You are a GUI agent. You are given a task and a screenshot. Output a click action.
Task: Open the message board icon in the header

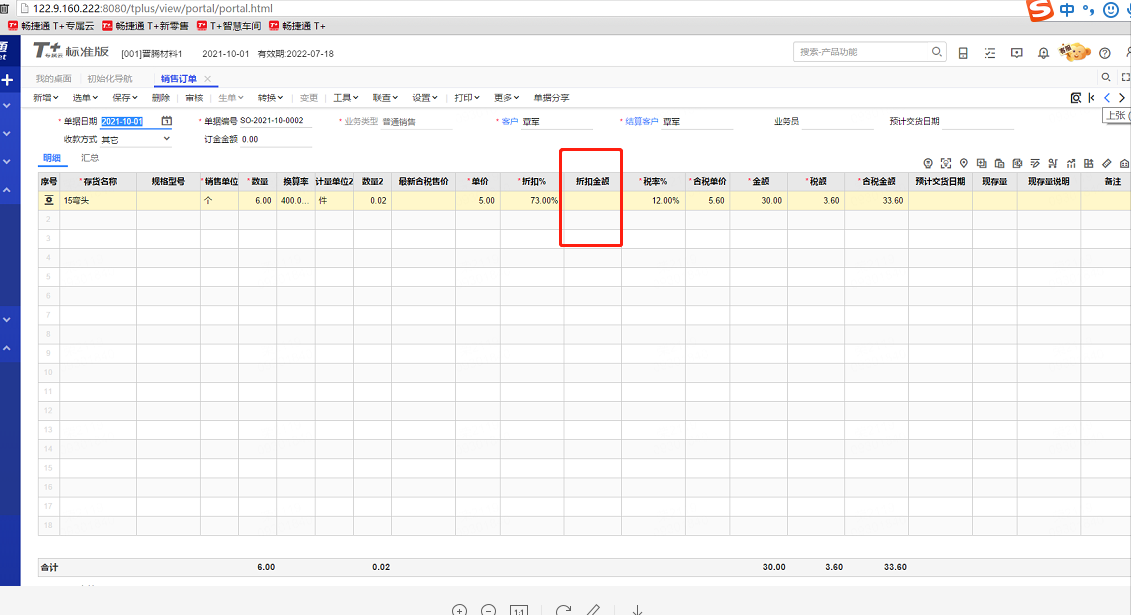click(x=1016, y=53)
